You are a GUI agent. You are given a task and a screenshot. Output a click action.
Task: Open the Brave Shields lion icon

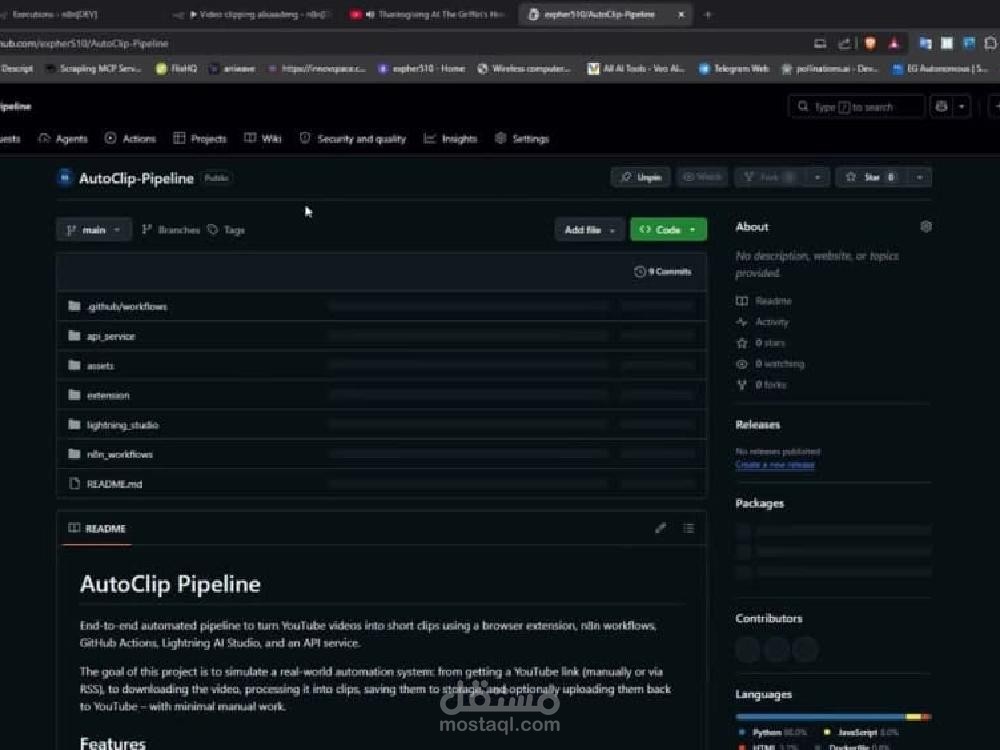tap(870, 43)
